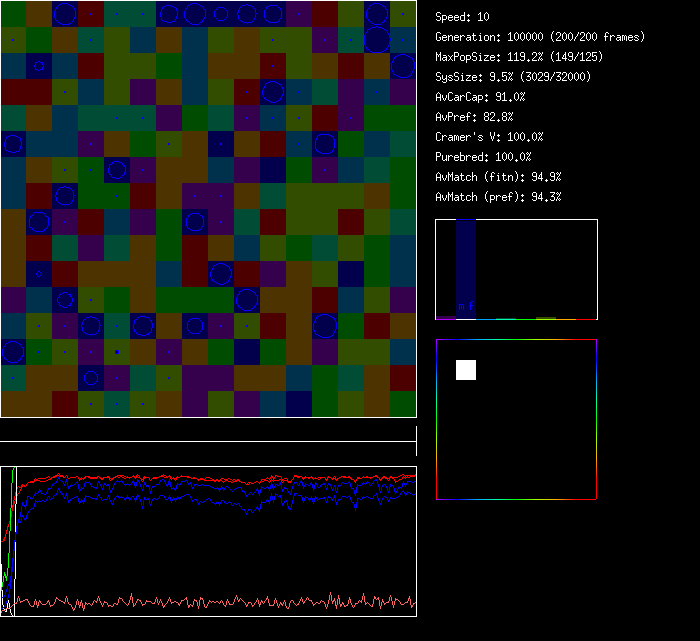
Task: Click the small olive bar on the histogram baseline
Action: pos(545,318)
